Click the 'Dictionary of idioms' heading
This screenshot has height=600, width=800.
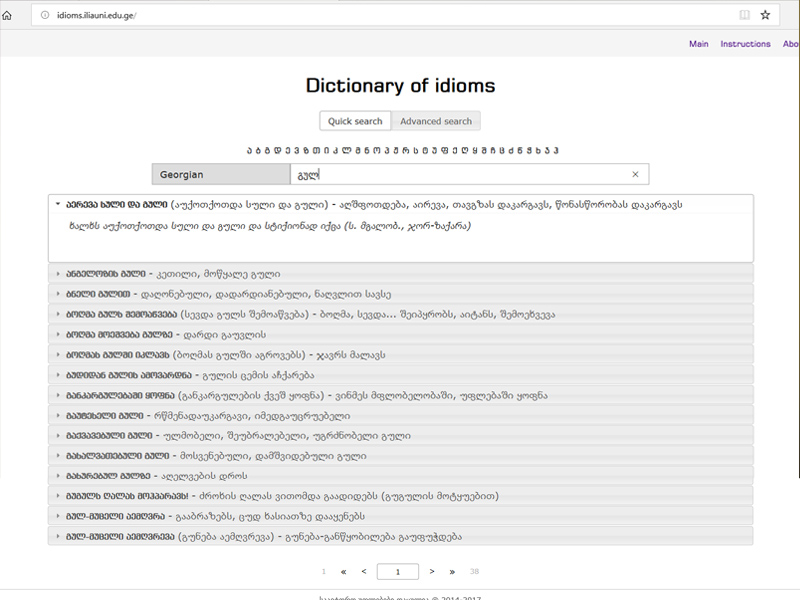401,86
